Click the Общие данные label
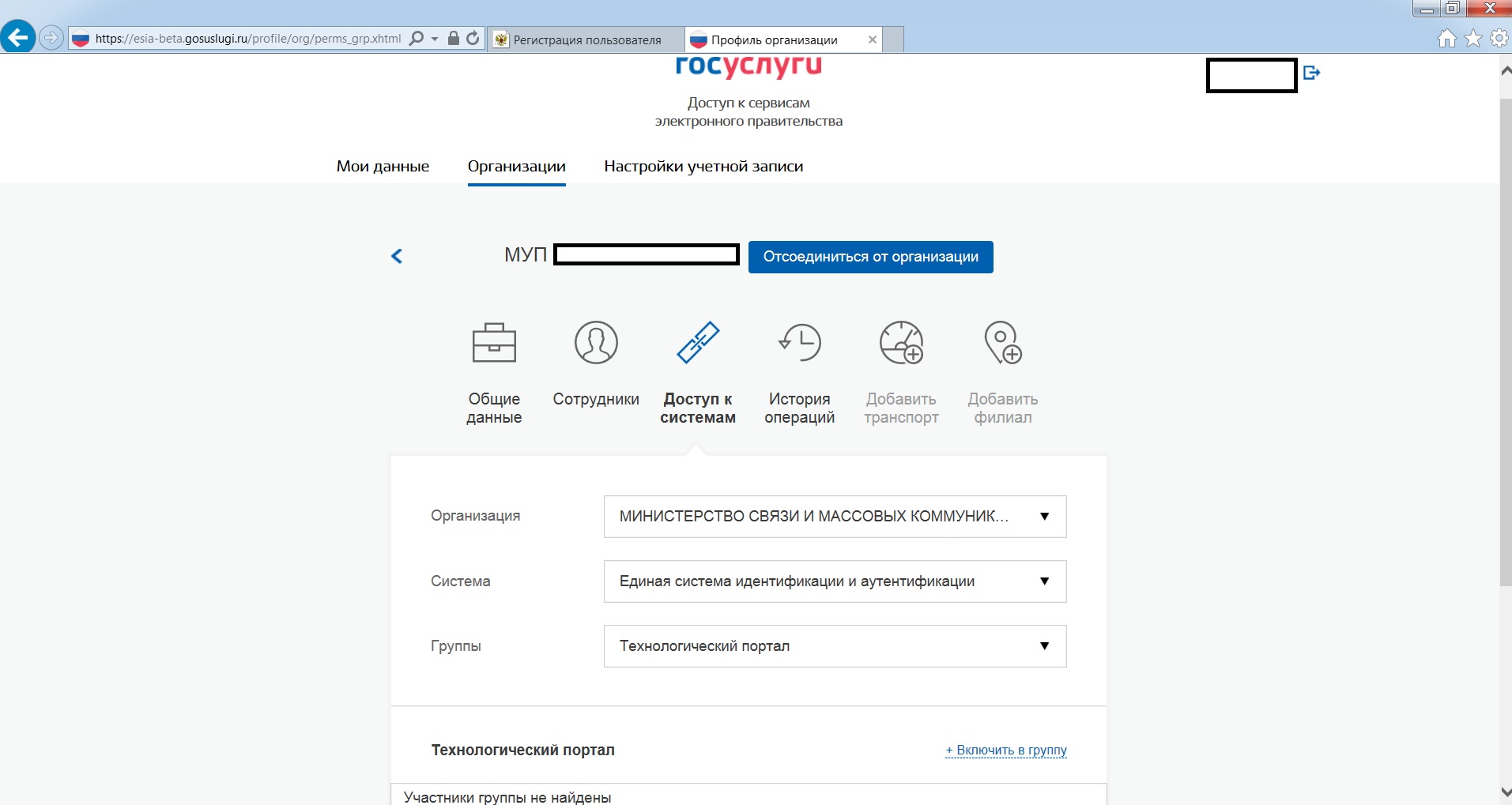Image resolution: width=1512 pixels, height=805 pixels. [494, 408]
